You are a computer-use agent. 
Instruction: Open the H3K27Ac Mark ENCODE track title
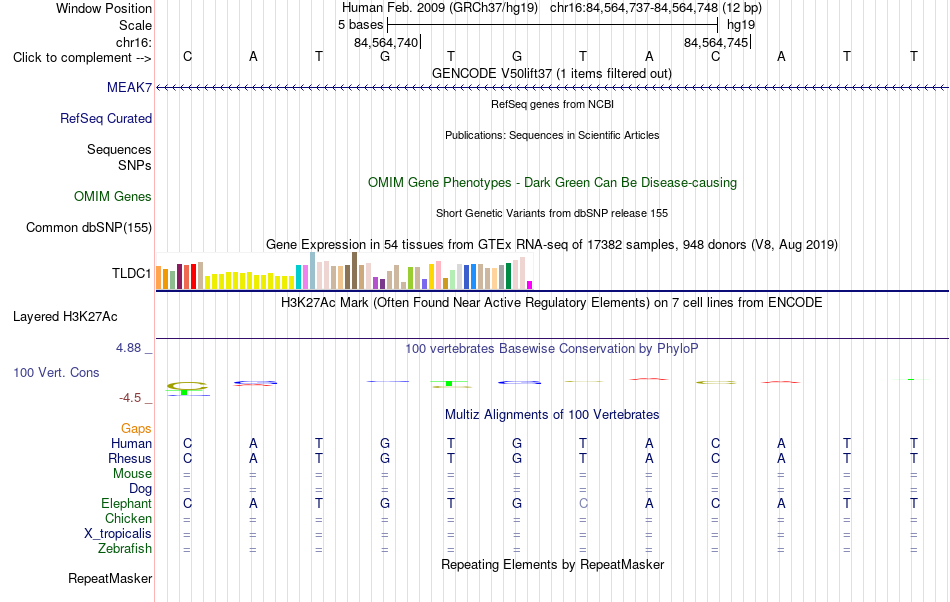point(552,303)
